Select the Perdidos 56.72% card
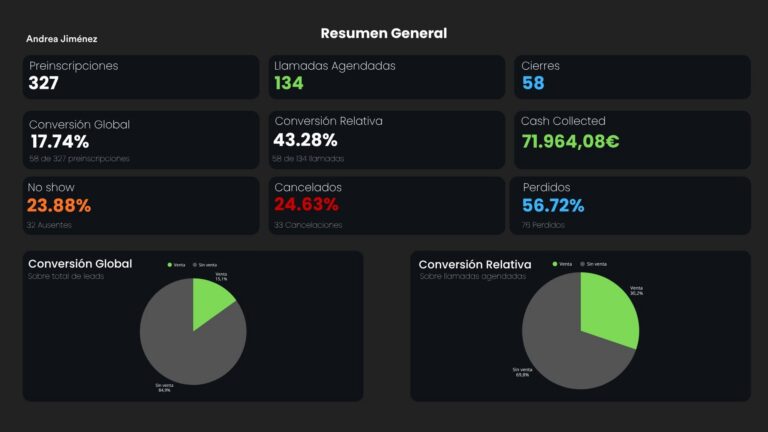Viewport: 768px width, 432px height. (x=630, y=206)
